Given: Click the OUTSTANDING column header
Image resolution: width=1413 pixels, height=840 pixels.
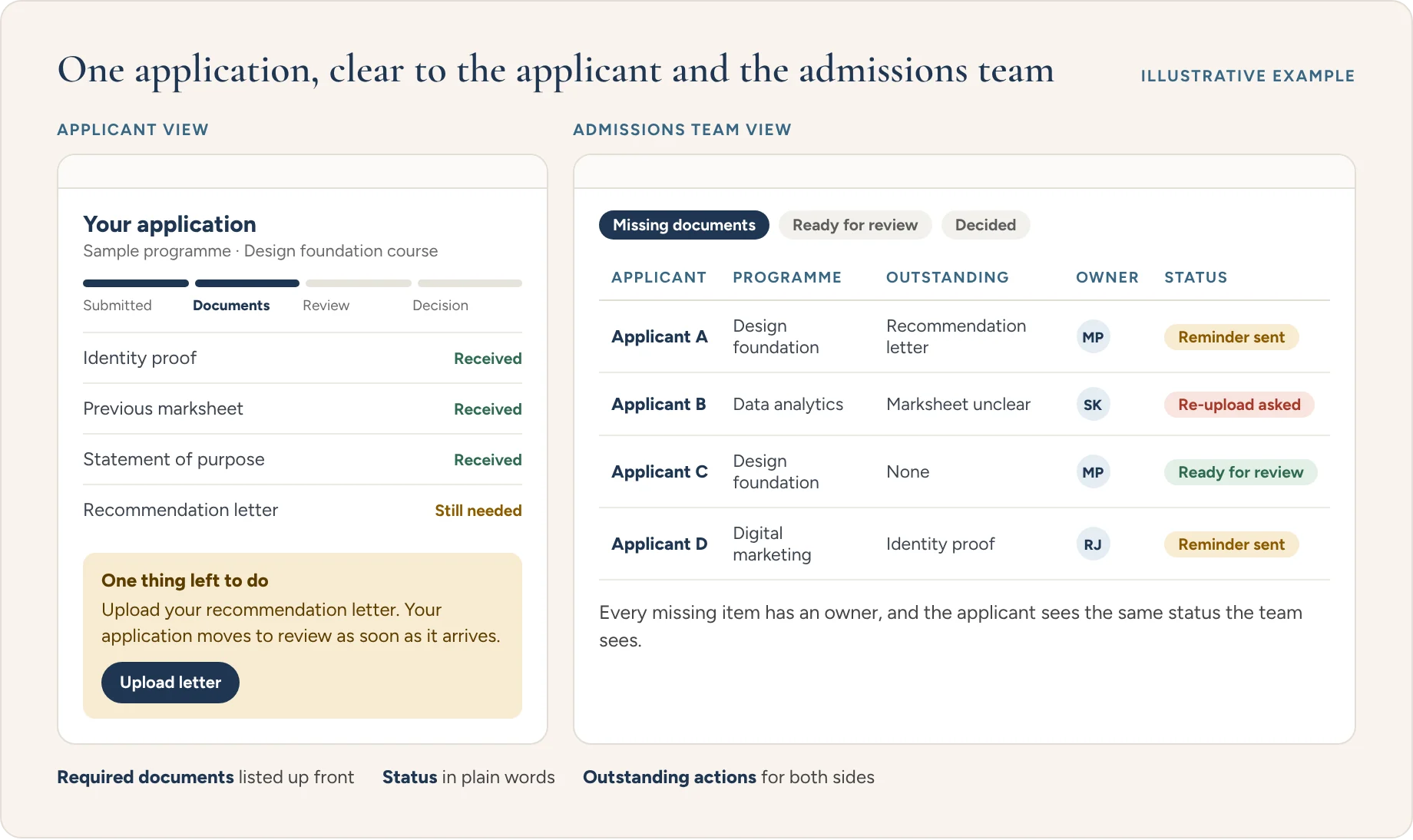Looking at the screenshot, I should [x=948, y=277].
